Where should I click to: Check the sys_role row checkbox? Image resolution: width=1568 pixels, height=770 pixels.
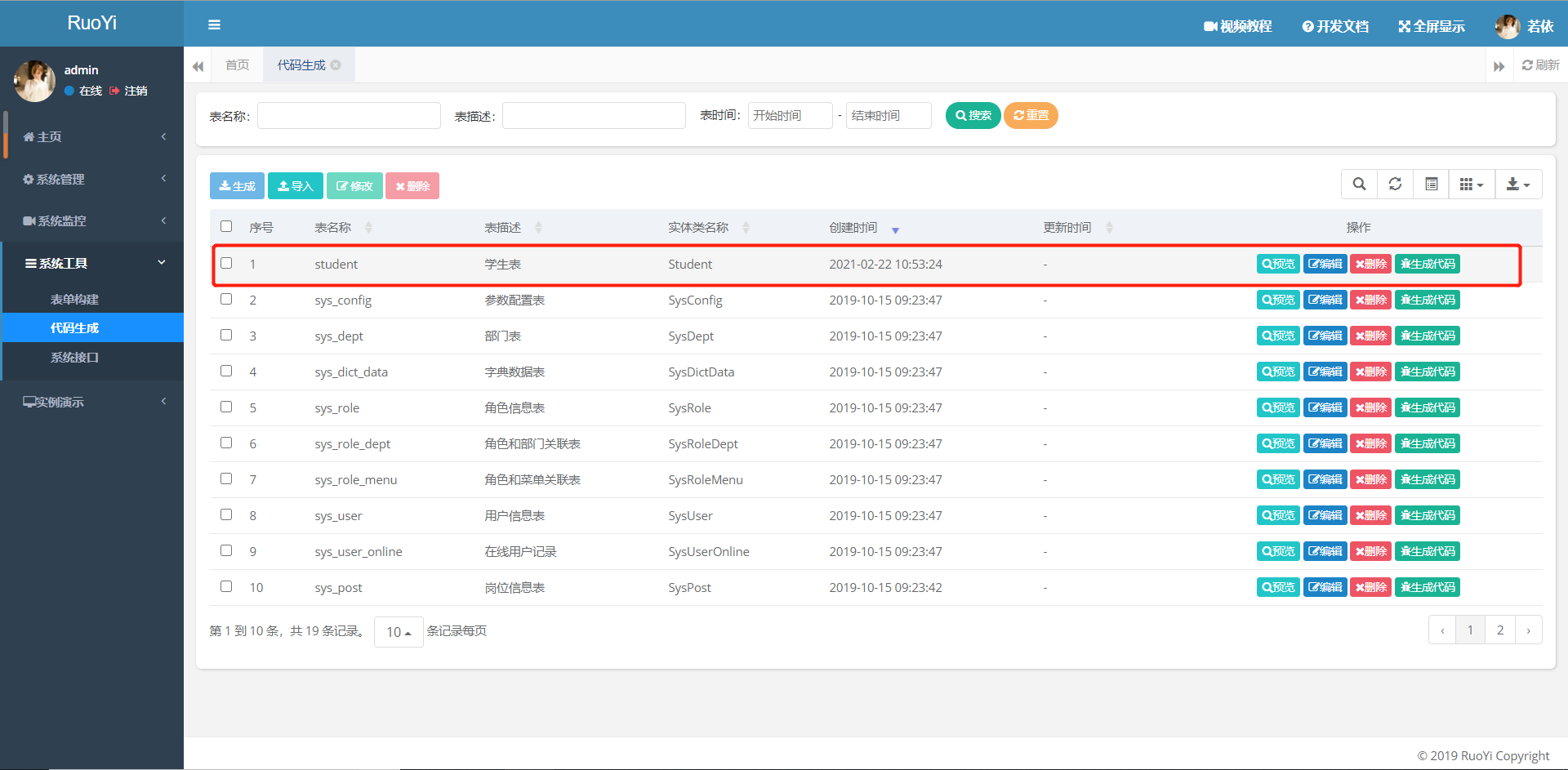tap(226, 407)
